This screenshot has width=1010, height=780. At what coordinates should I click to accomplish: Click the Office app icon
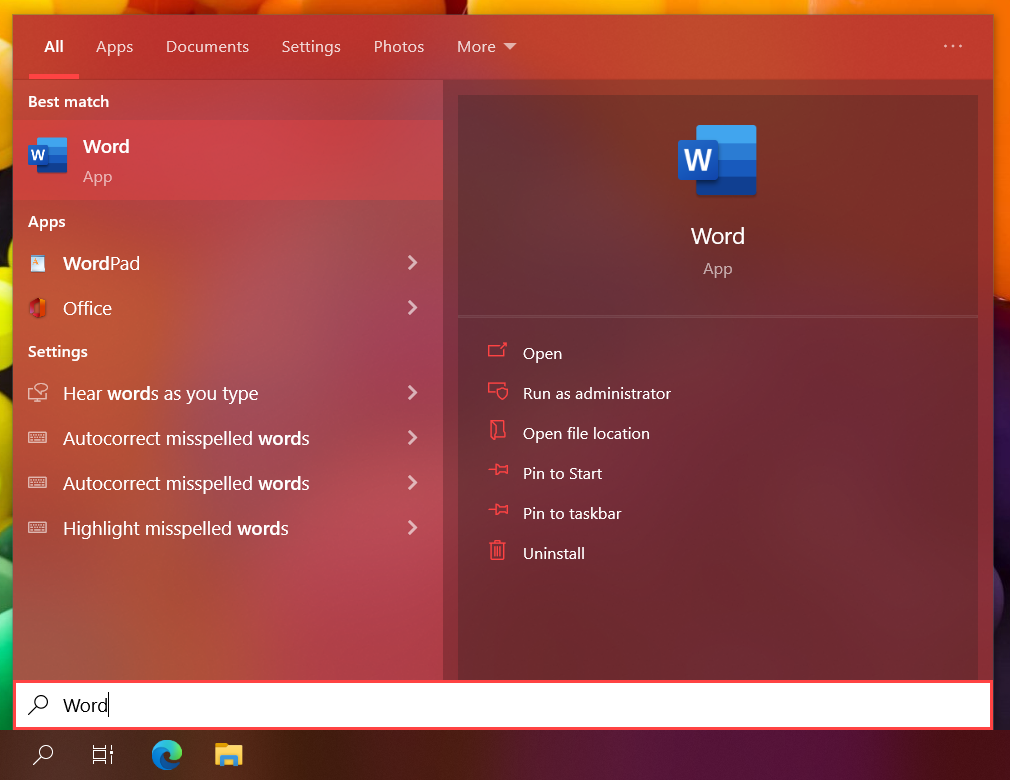(x=38, y=308)
